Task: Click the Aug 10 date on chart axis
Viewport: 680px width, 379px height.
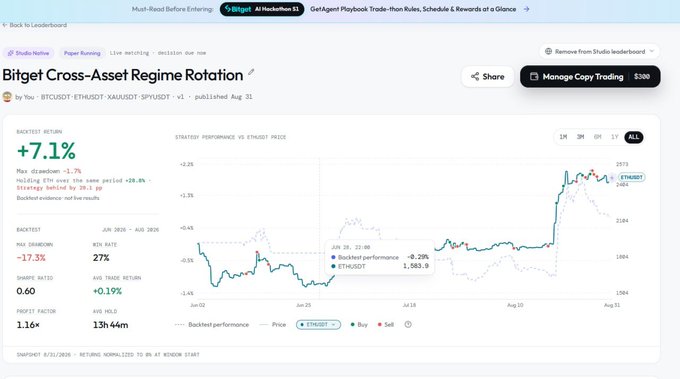Action: pos(515,305)
